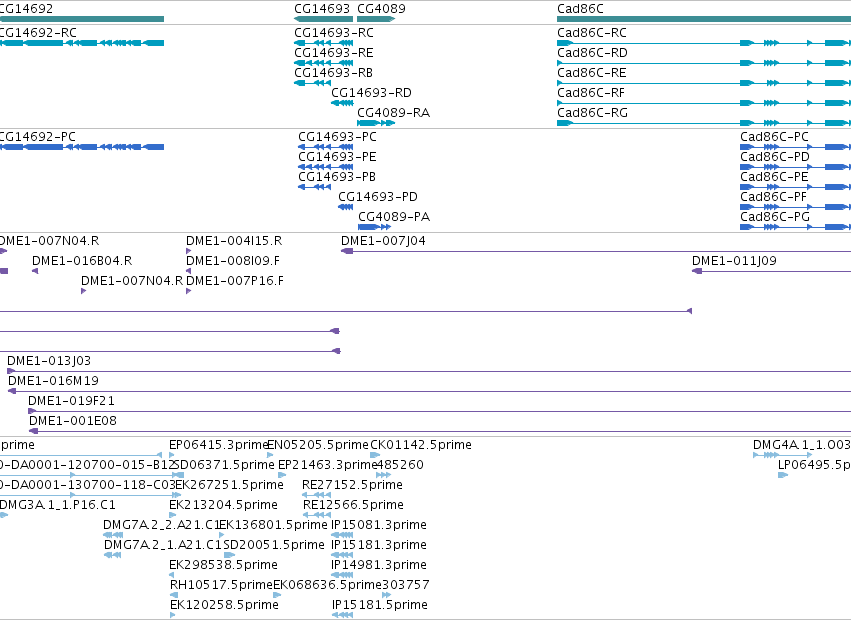
Task: Open protein CG14693-PE
Action: [x=326, y=167]
